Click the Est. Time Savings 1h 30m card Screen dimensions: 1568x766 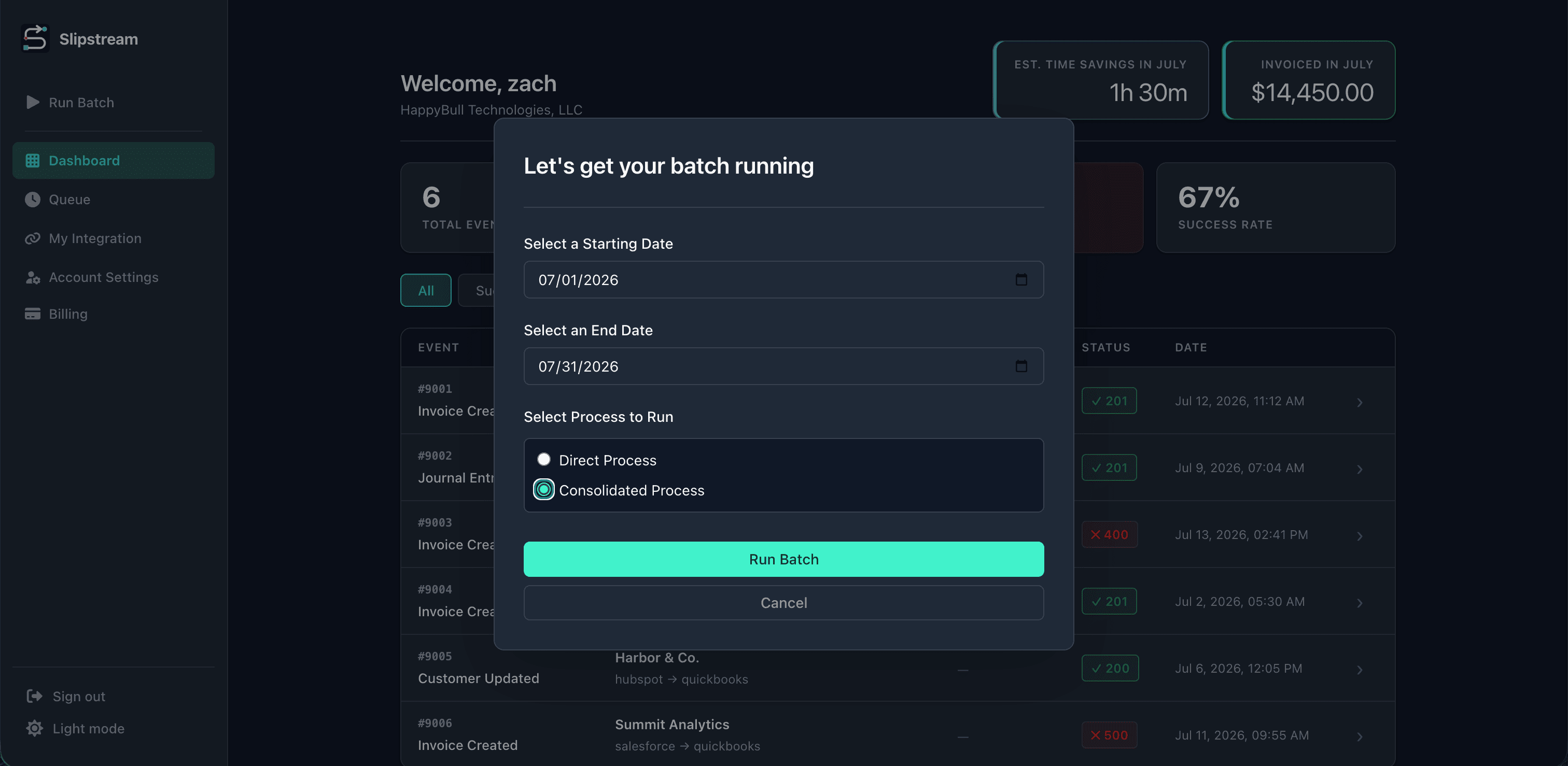[1101, 80]
